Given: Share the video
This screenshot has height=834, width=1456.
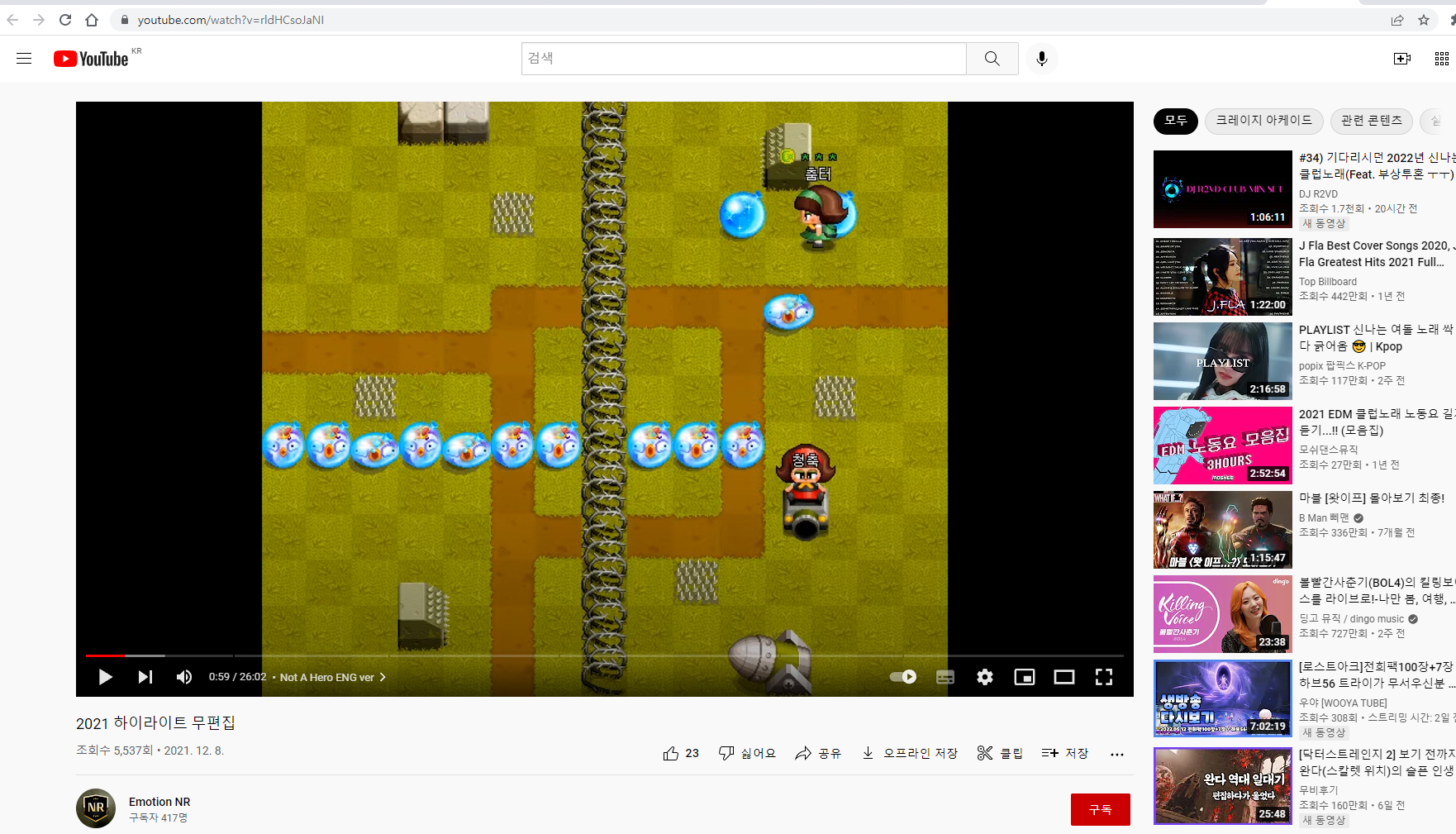Looking at the screenshot, I should point(818,753).
